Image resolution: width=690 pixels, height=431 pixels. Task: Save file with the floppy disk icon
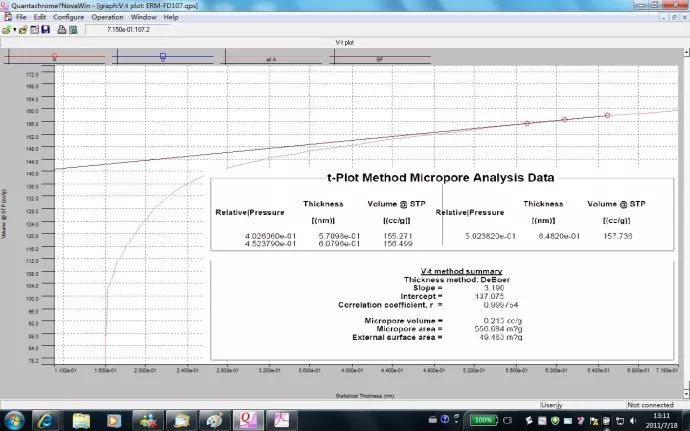(45, 30)
